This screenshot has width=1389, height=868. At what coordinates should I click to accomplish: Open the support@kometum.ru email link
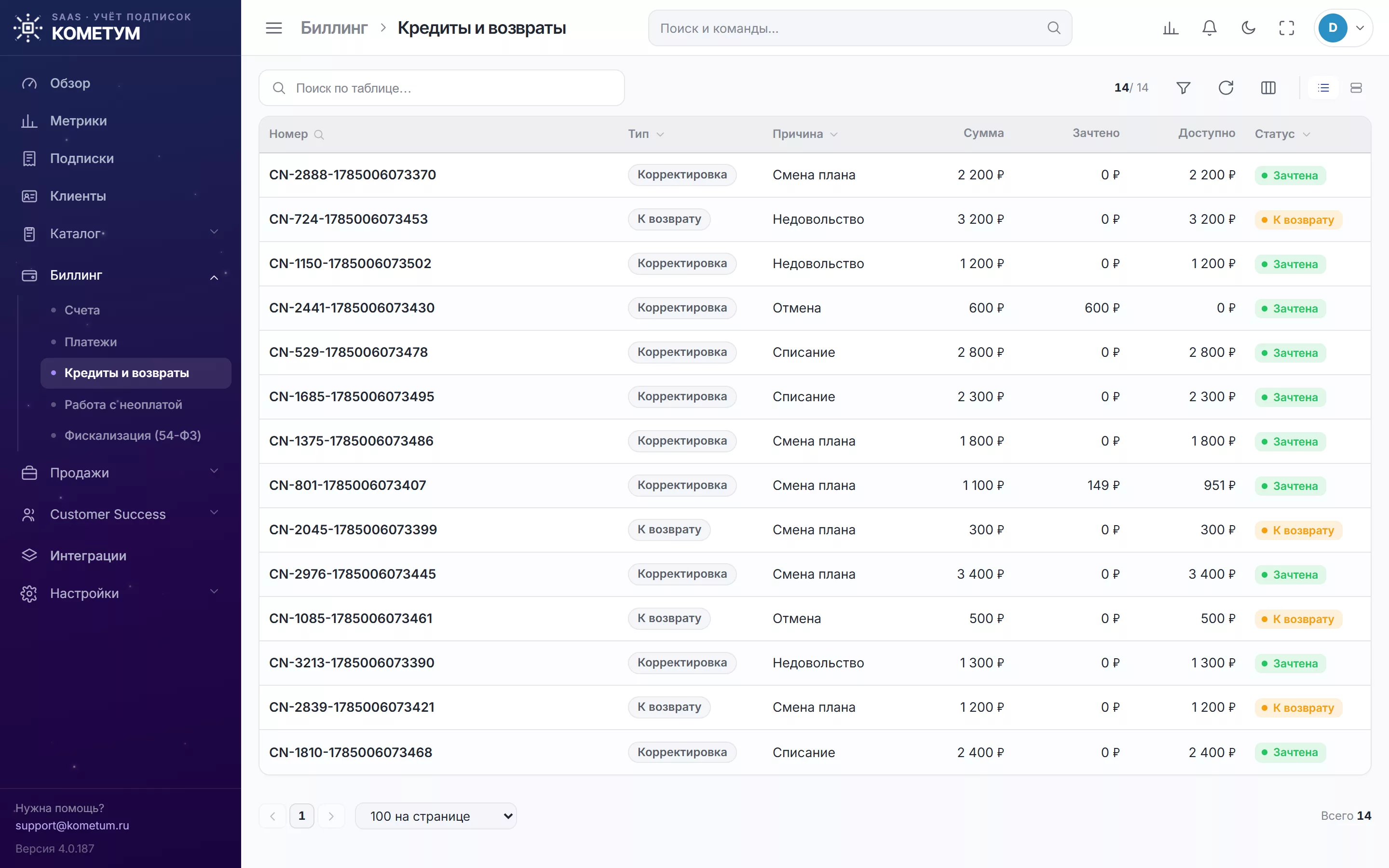72,825
